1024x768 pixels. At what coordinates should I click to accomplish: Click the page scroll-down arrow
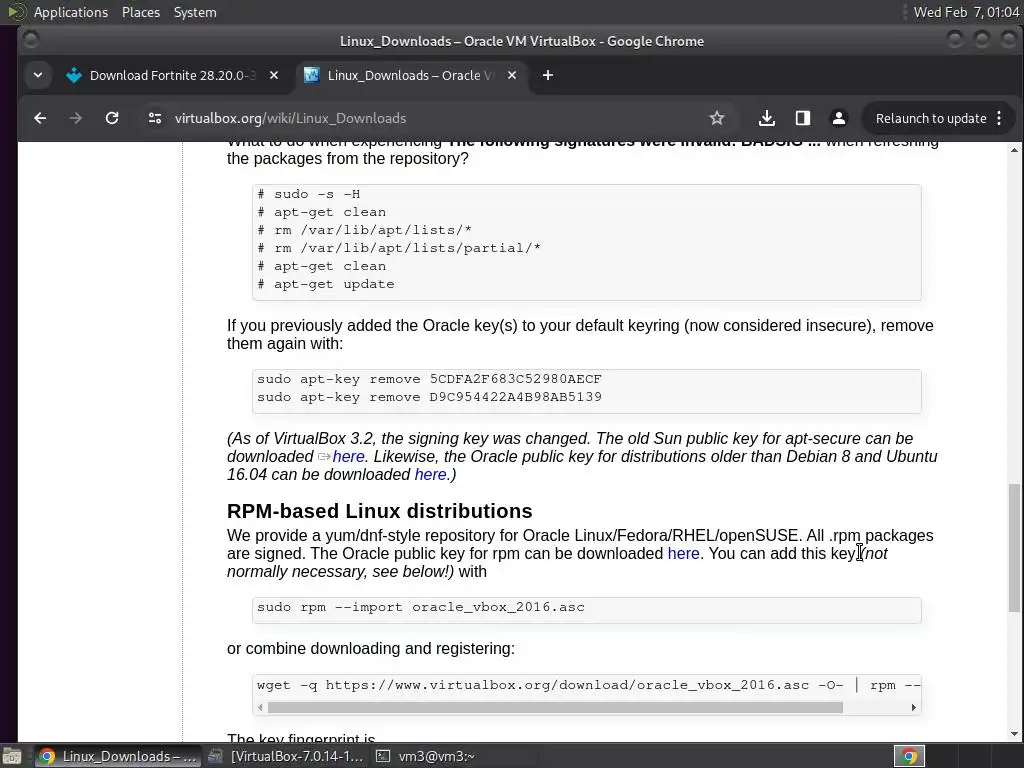(x=1014, y=734)
